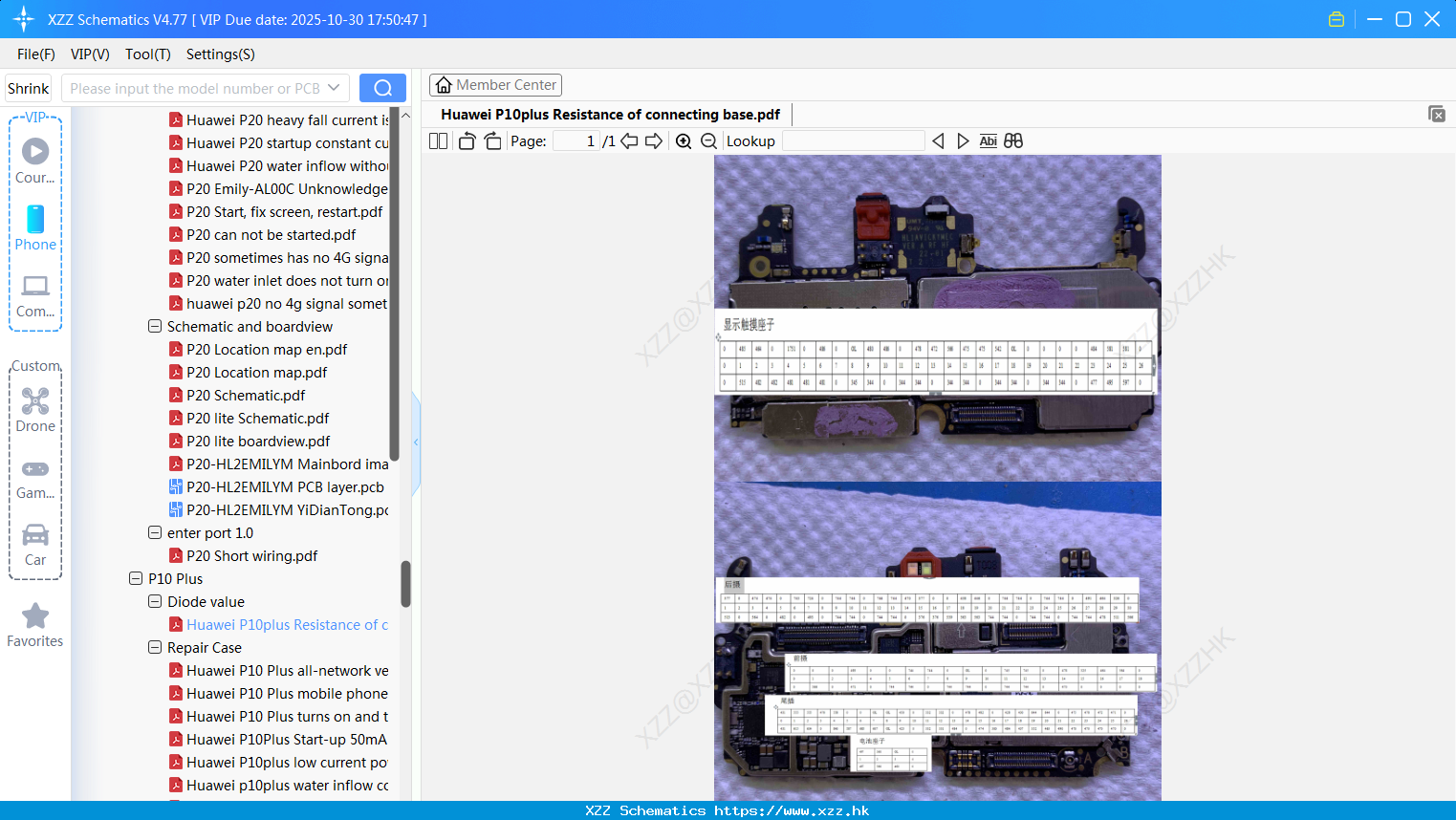Open the Settings(S) menu
The width and height of the screenshot is (1456, 820).
pos(221,54)
